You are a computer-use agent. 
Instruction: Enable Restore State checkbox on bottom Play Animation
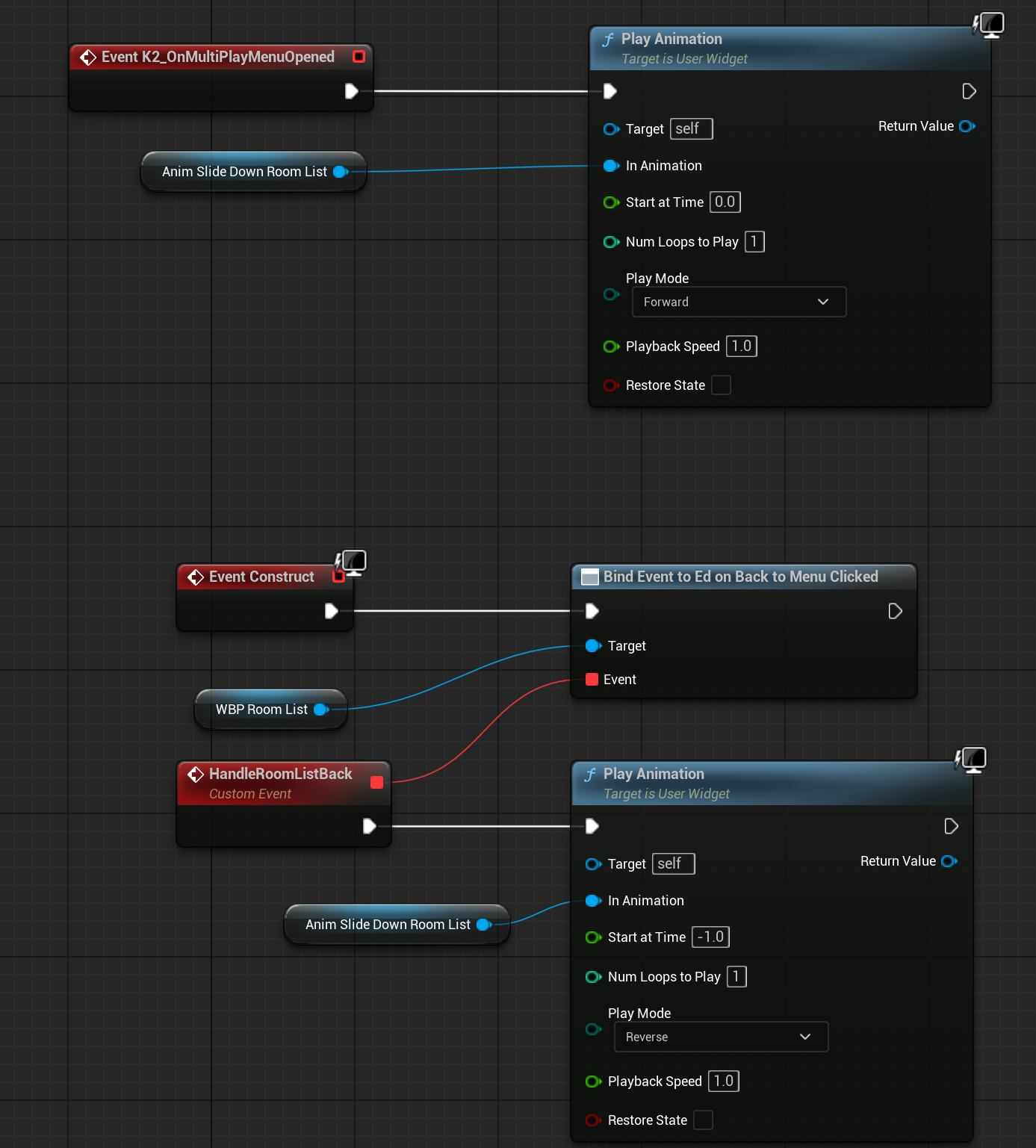click(x=703, y=1120)
